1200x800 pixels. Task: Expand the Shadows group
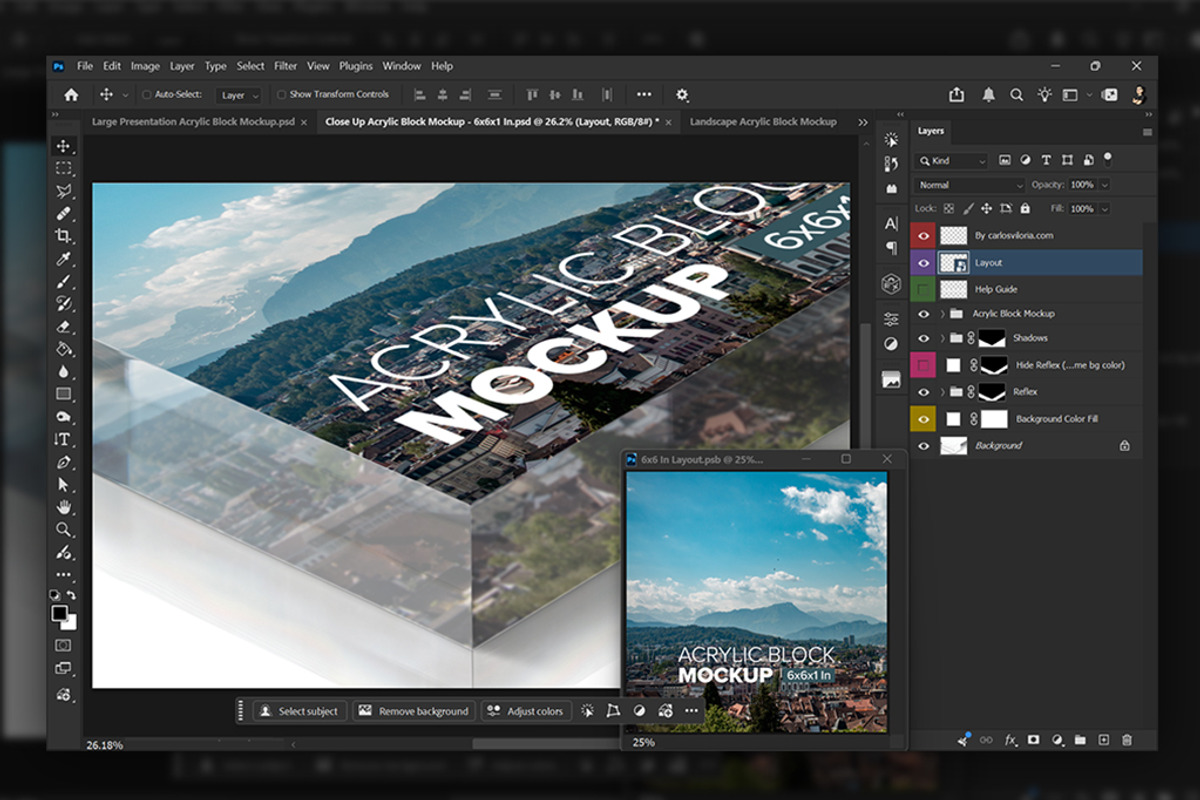coord(942,339)
